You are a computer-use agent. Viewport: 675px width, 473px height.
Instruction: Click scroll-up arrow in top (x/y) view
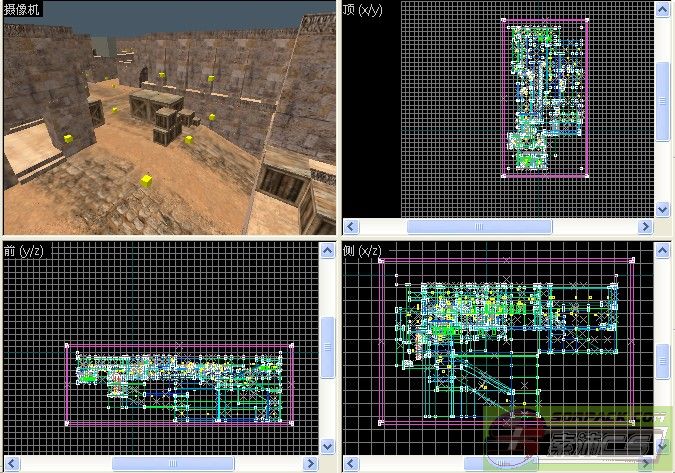coord(662,9)
